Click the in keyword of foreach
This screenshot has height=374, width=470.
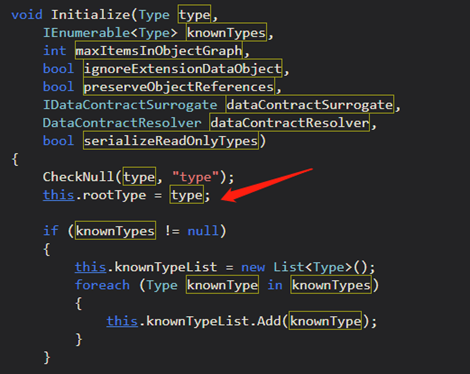[x=275, y=285]
